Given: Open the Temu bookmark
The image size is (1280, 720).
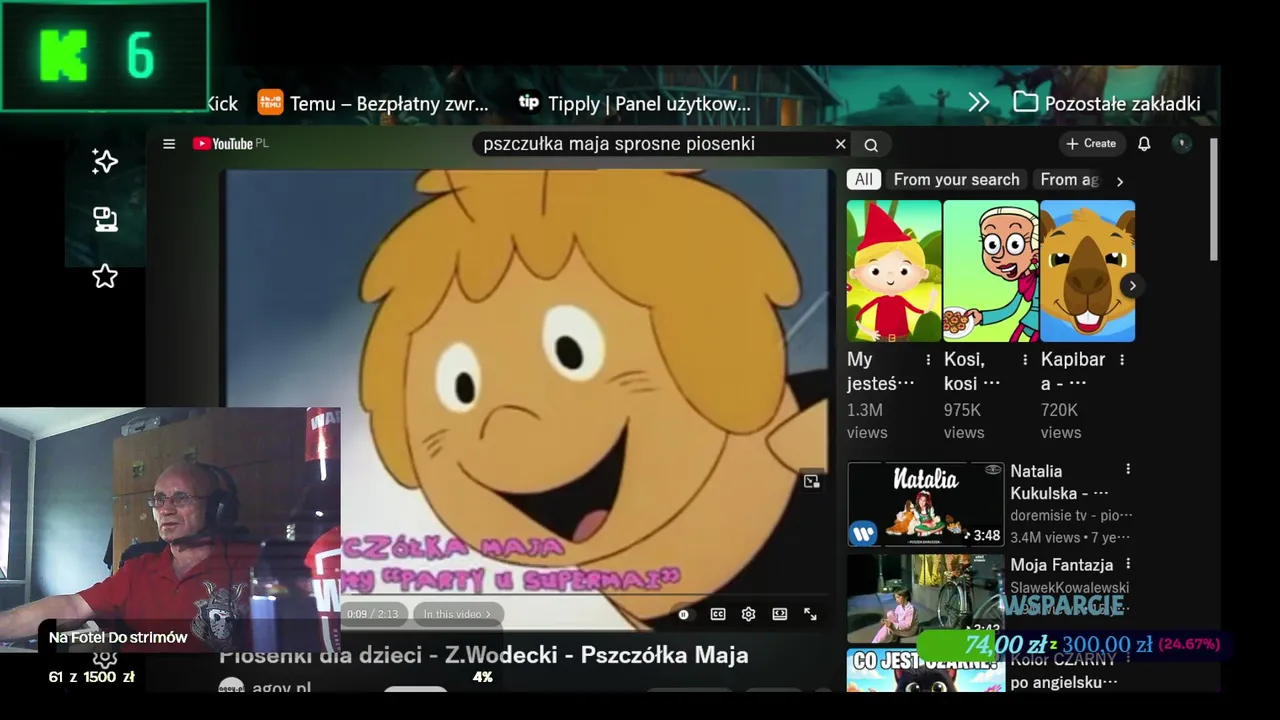Looking at the screenshot, I should [x=373, y=103].
